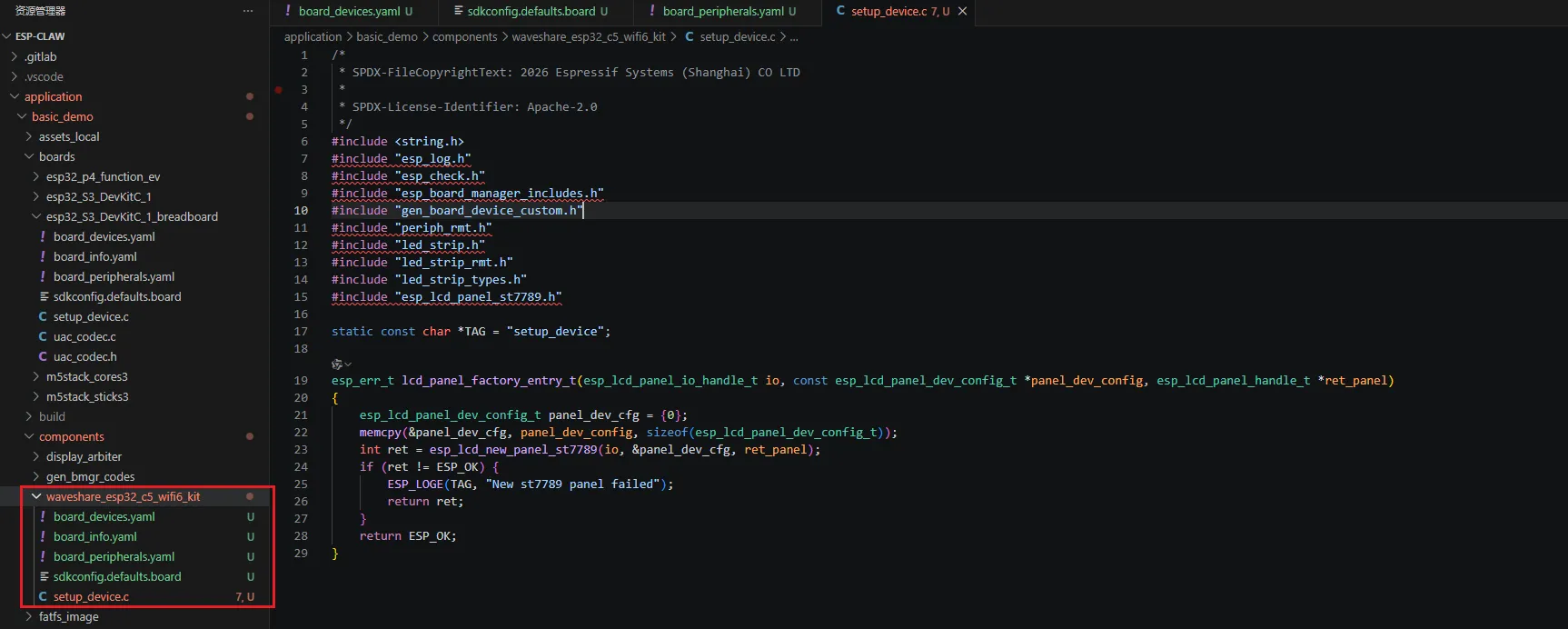Switch to the board_peripherals.yaml tab
The height and width of the screenshot is (629, 1568).
tap(723, 11)
